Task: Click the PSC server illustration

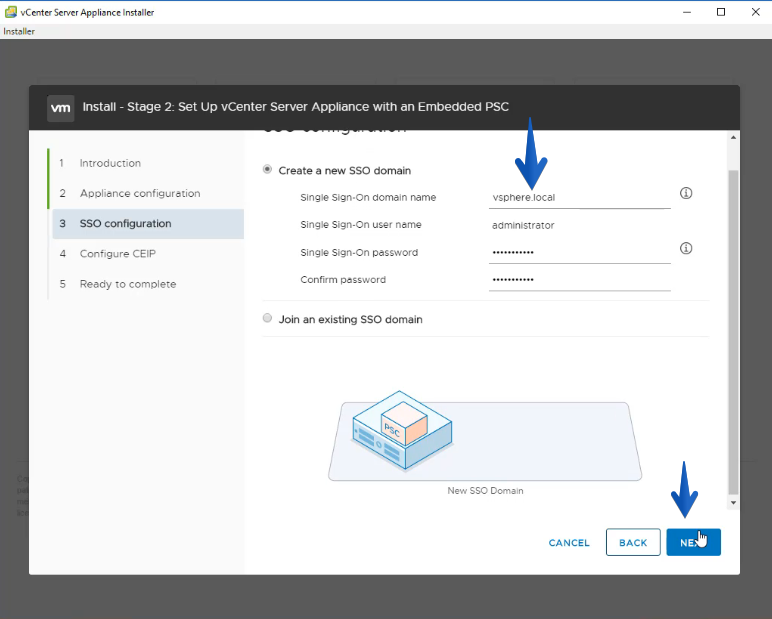Action: [x=402, y=430]
